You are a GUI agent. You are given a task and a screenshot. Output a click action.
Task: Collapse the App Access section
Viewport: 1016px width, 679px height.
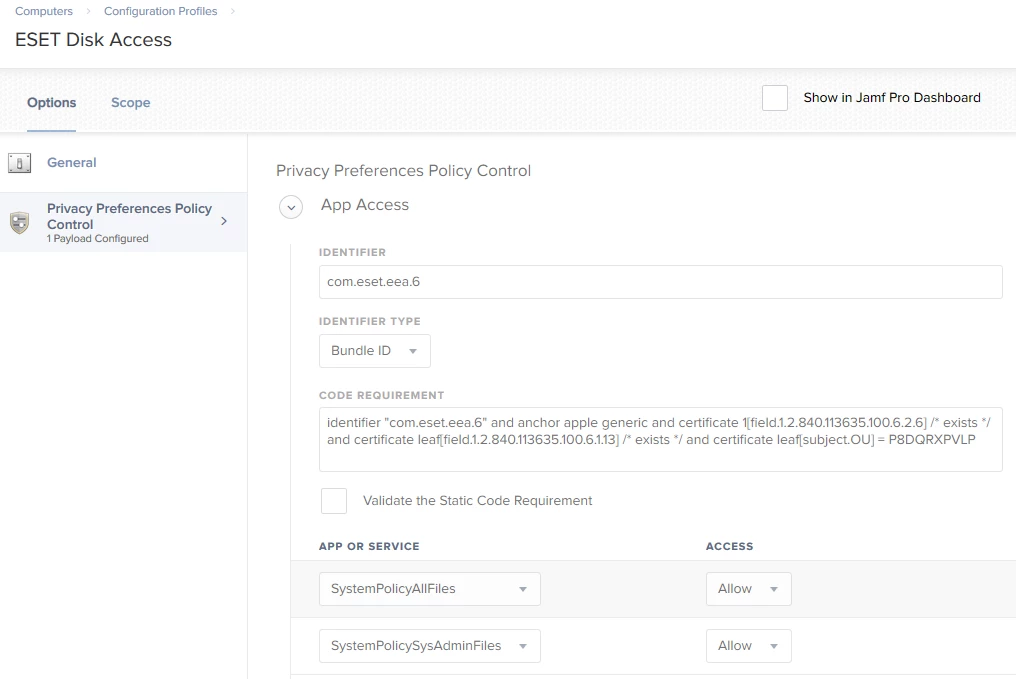click(x=290, y=207)
